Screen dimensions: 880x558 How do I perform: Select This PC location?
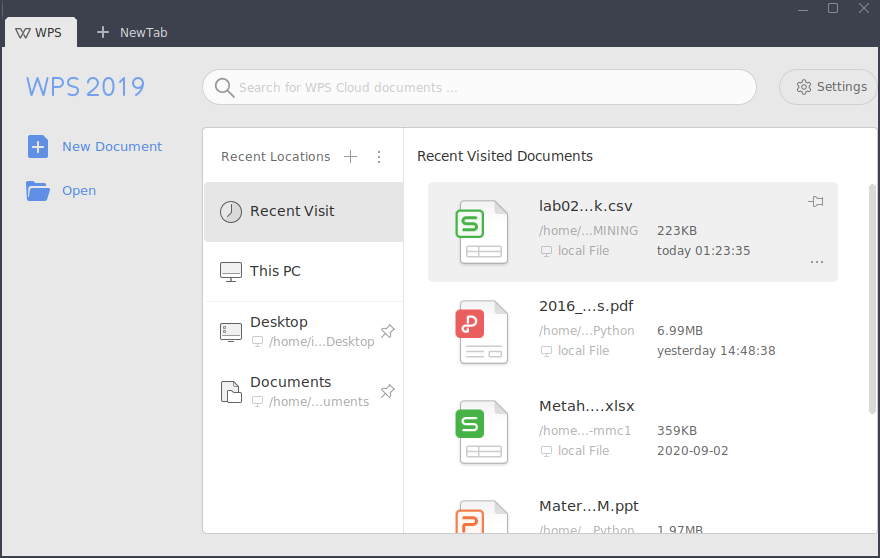304,272
